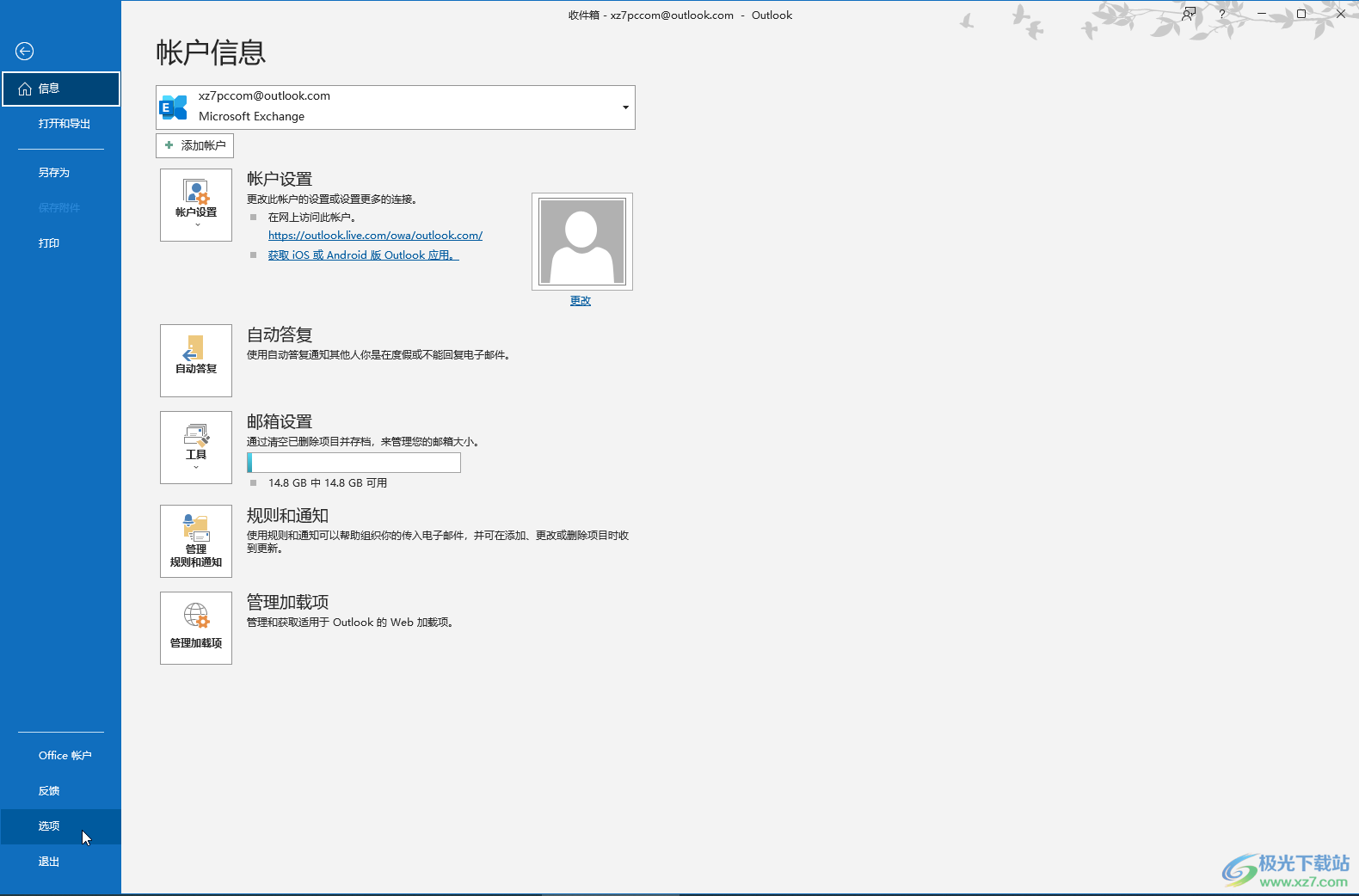The height and width of the screenshot is (896, 1359).
Task: Maximize the Outlook window
Action: (x=1301, y=14)
